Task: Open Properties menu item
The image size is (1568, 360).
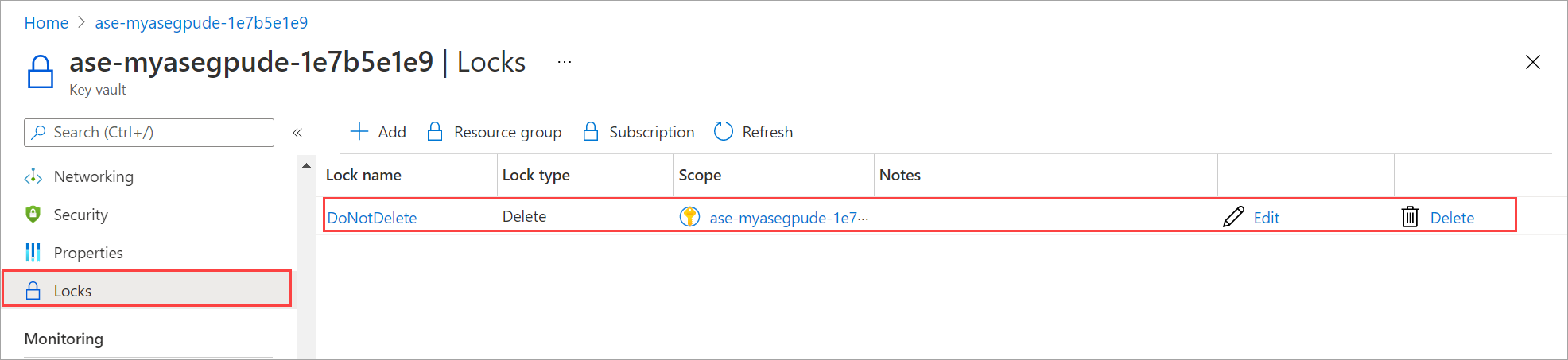Action: coord(88,253)
